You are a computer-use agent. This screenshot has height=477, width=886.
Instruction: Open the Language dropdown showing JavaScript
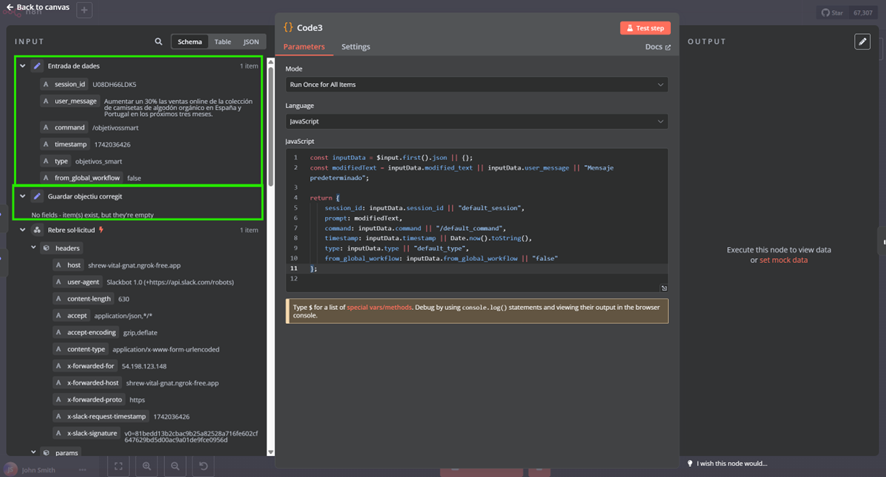pyautogui.click(x=476, y=121)
